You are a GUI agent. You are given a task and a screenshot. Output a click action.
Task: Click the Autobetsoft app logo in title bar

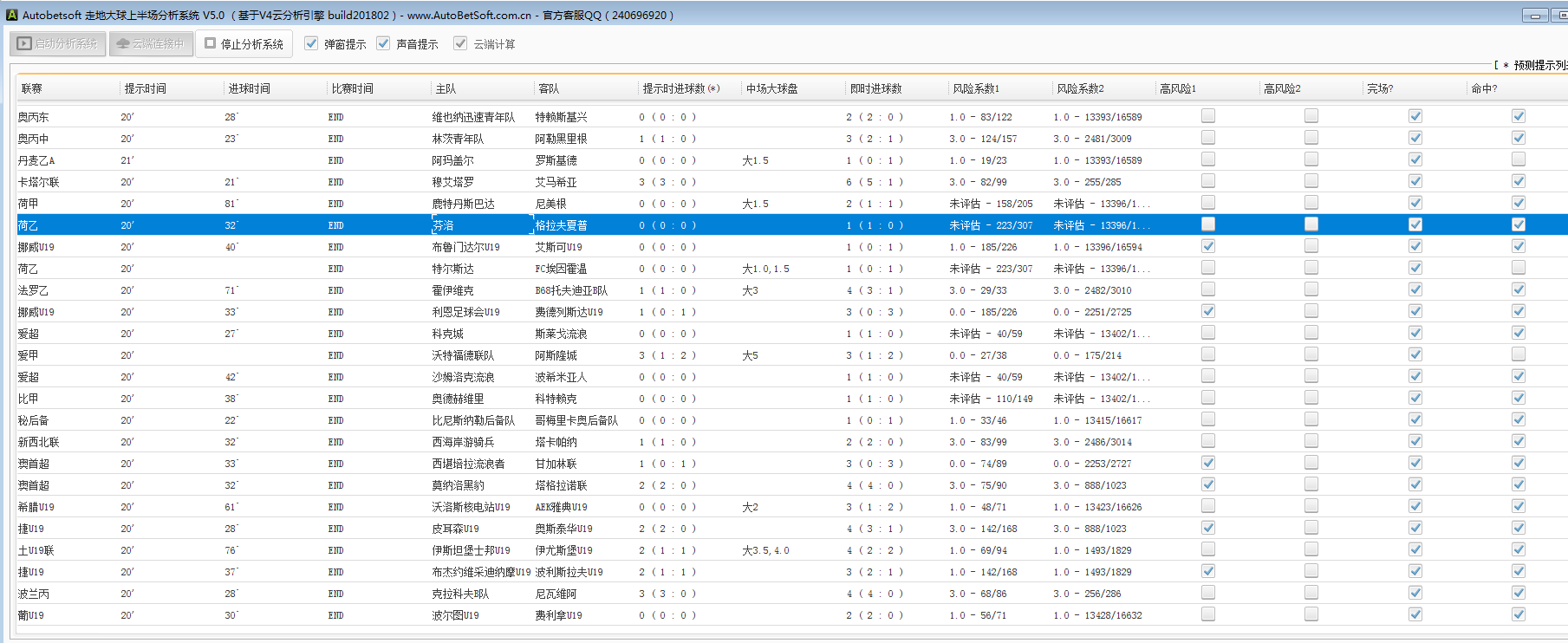tap(11, 15)
